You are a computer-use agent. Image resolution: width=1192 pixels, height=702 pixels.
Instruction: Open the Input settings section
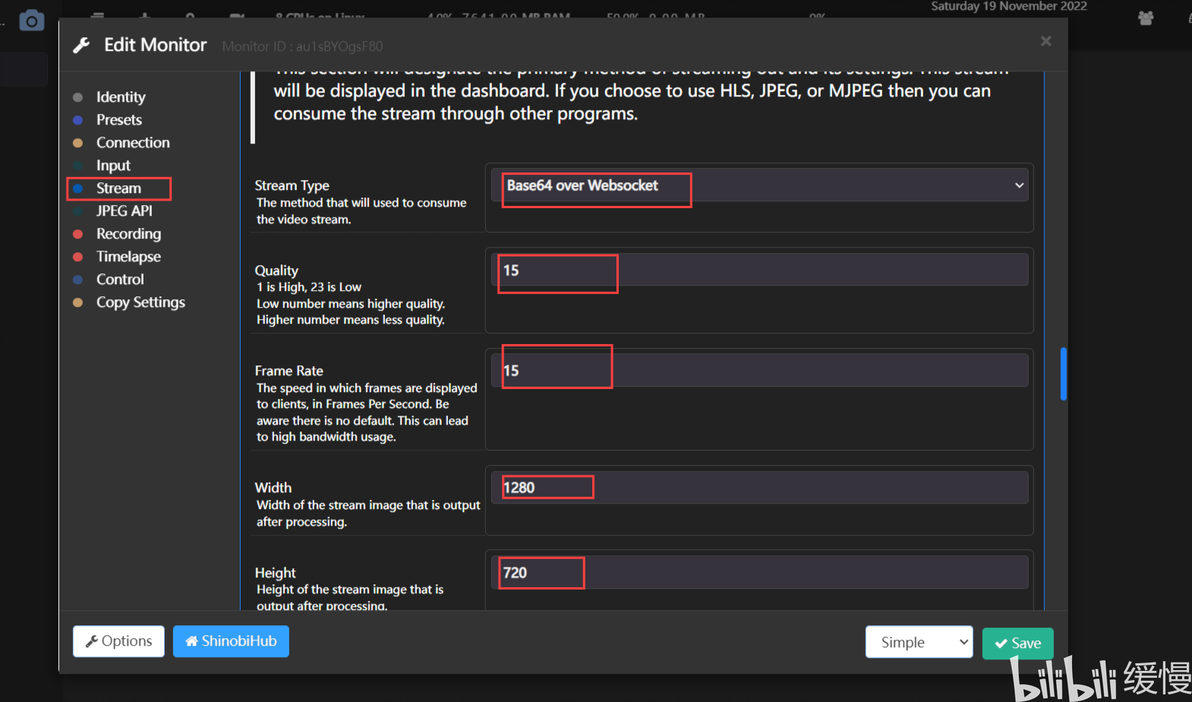(x=113, y=166)
